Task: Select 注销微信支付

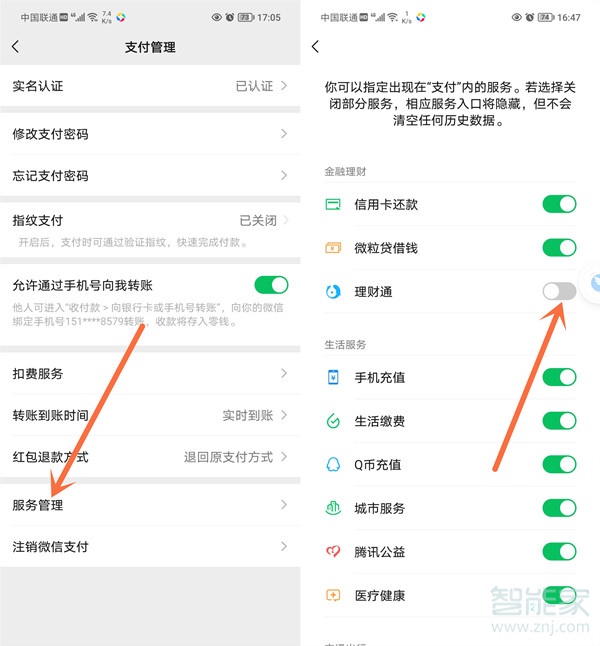Action: 150,546
